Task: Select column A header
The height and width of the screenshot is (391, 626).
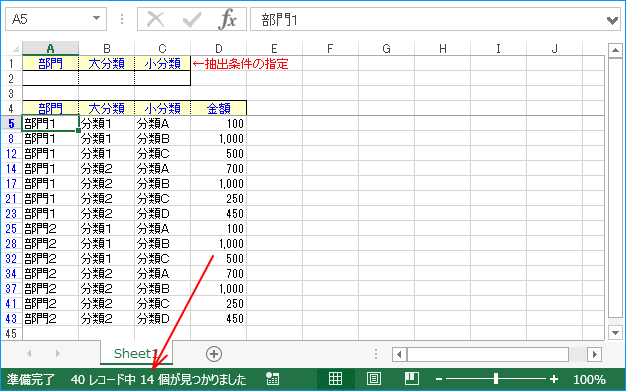Action: tap(51, 49)
